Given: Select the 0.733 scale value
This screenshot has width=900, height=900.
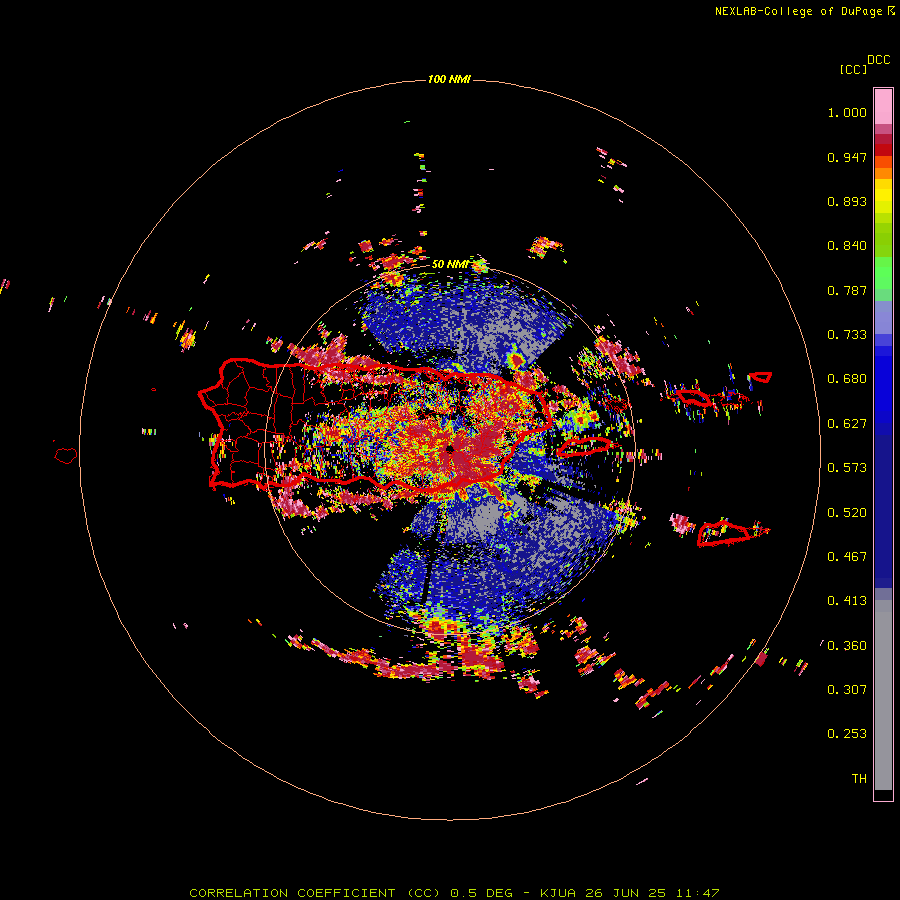Looking at the screenshot, I should (847, 335).
